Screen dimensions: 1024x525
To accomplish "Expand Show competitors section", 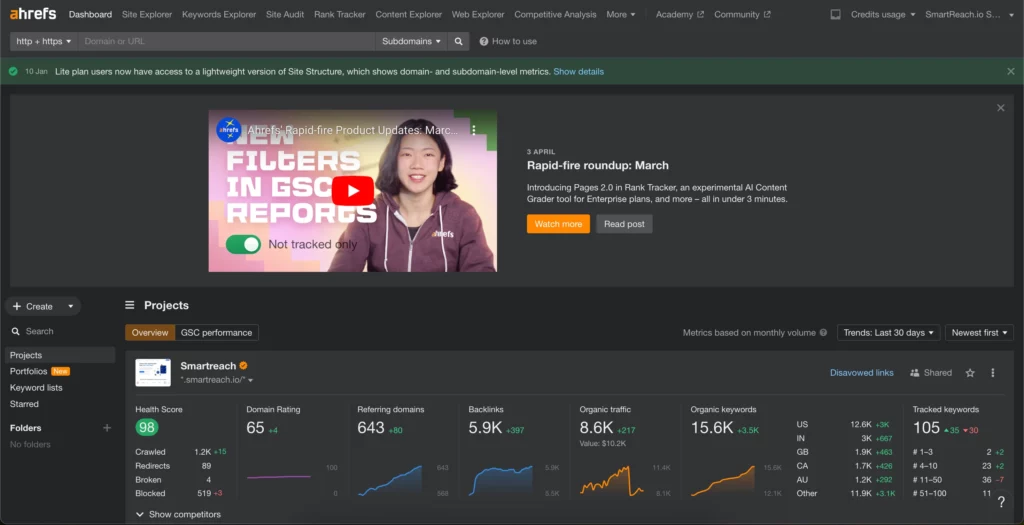I will point(178,515).
